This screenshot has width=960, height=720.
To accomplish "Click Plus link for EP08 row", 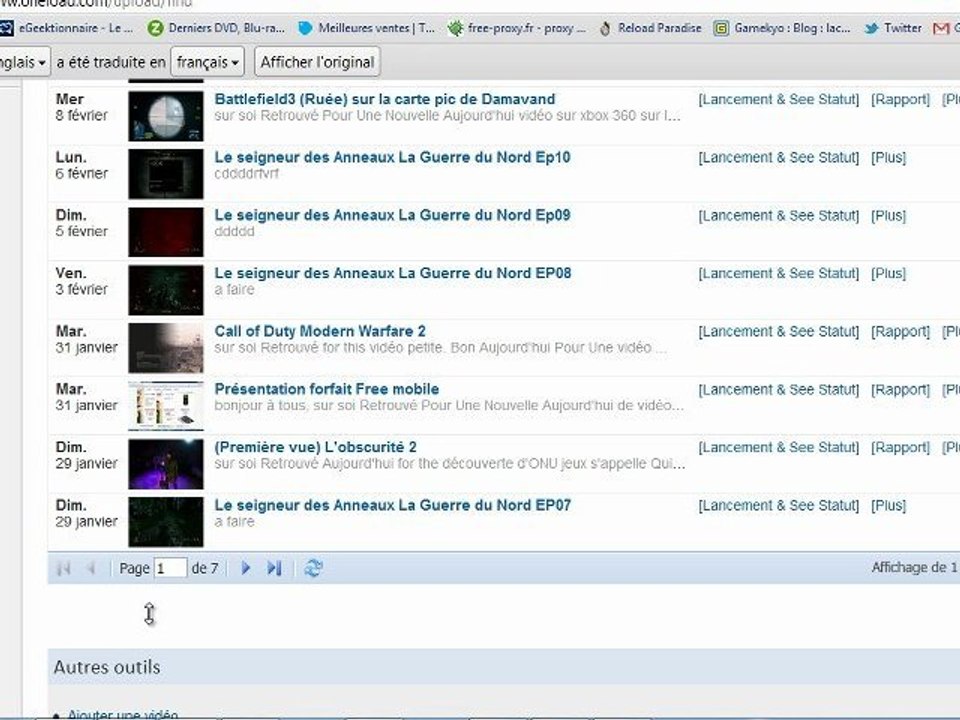I will tap(888, 274).
